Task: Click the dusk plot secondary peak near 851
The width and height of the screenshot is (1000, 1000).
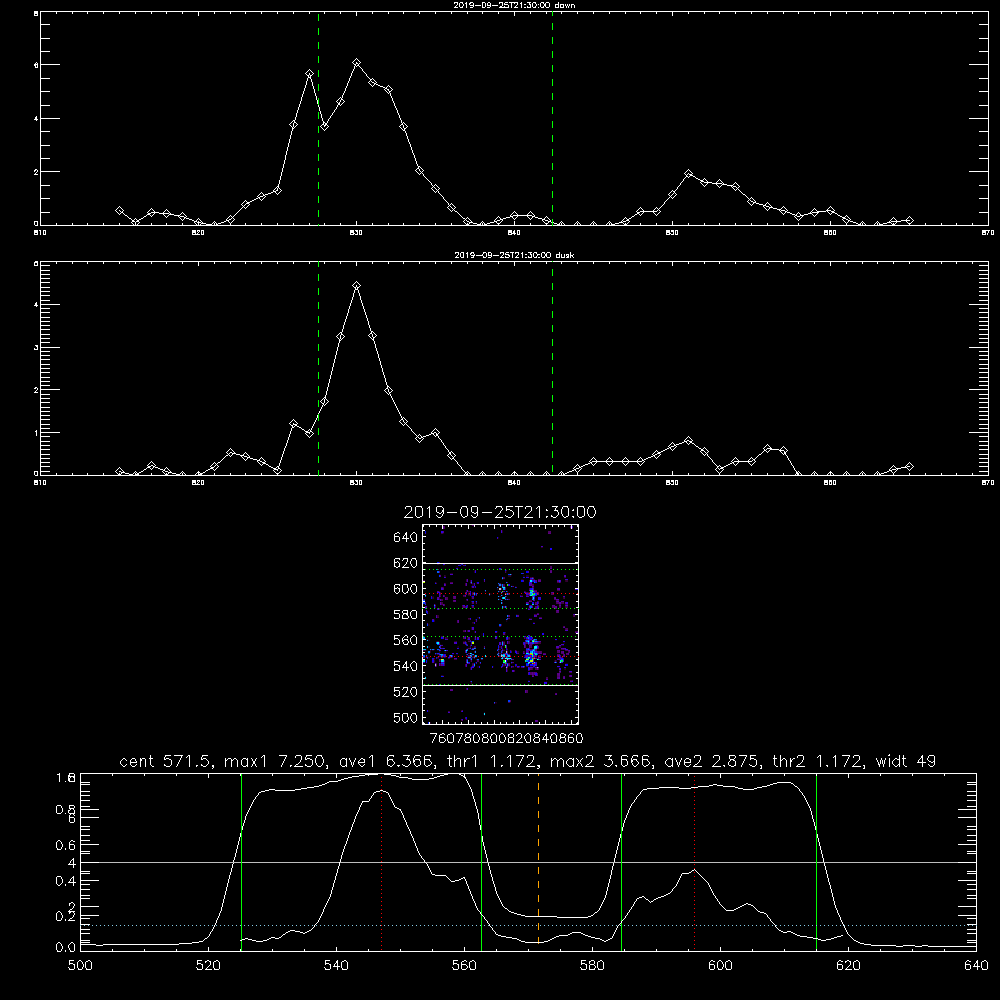Action: 688,441
